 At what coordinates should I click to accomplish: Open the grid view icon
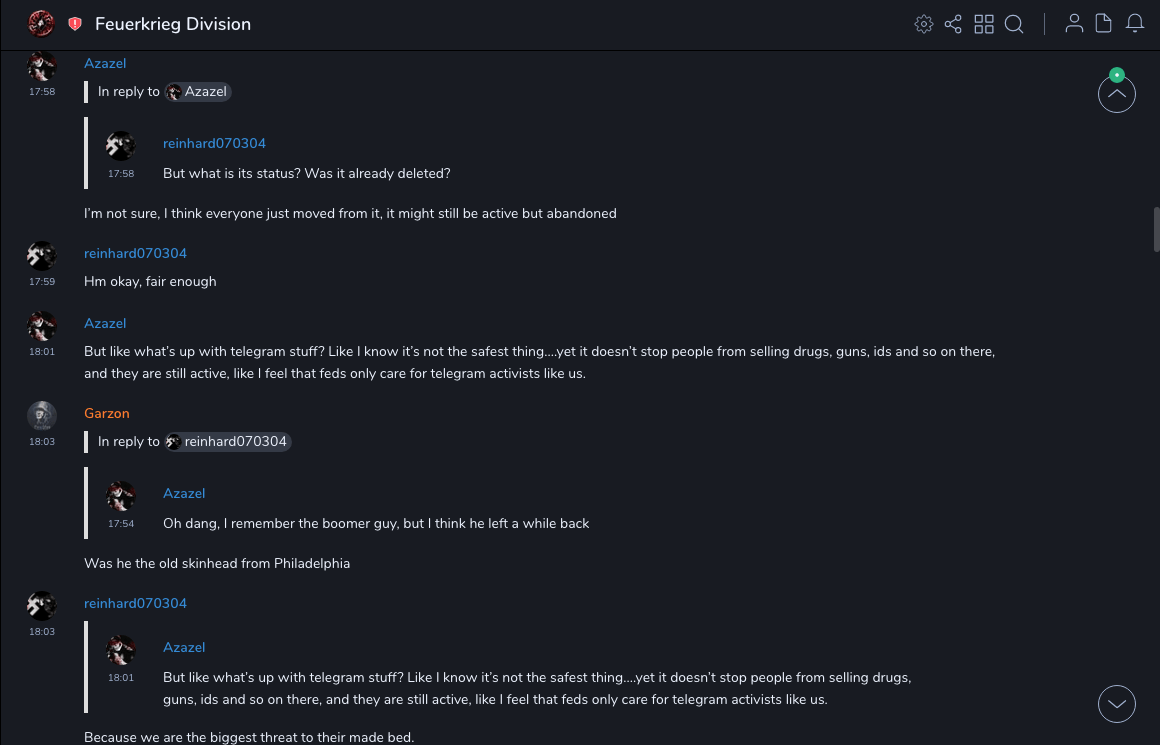[x=984, y=24]
